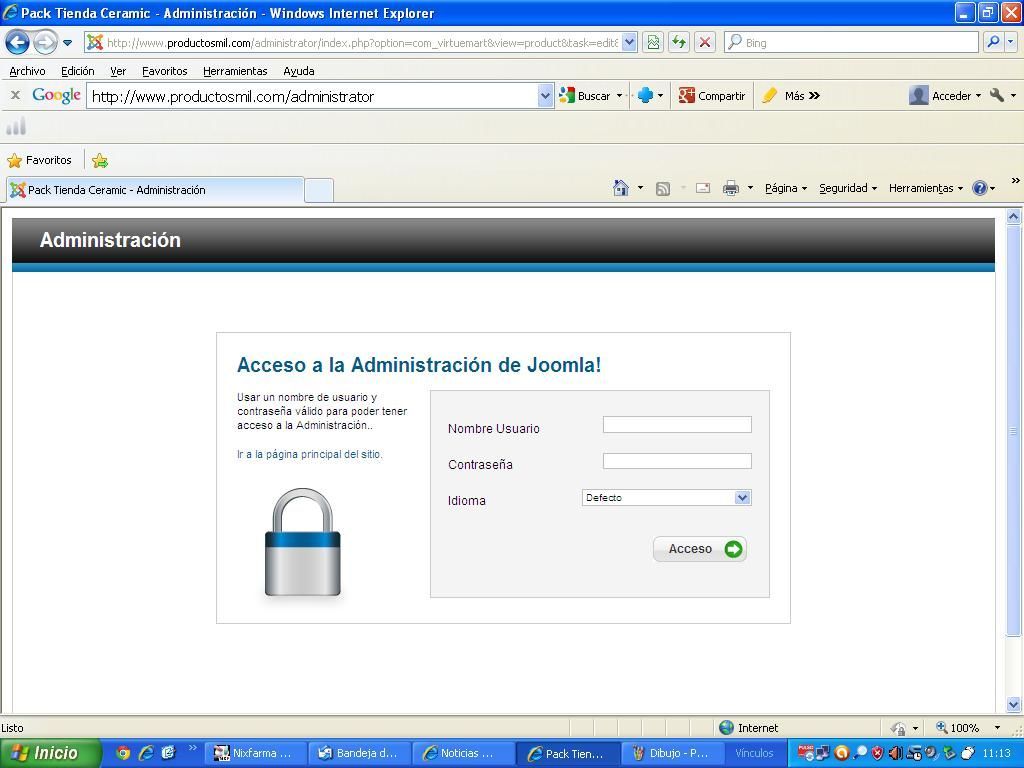
Task: Open the Google toolbar wrench settings icon
Action: pyautogui.click(x=997, y=95)
